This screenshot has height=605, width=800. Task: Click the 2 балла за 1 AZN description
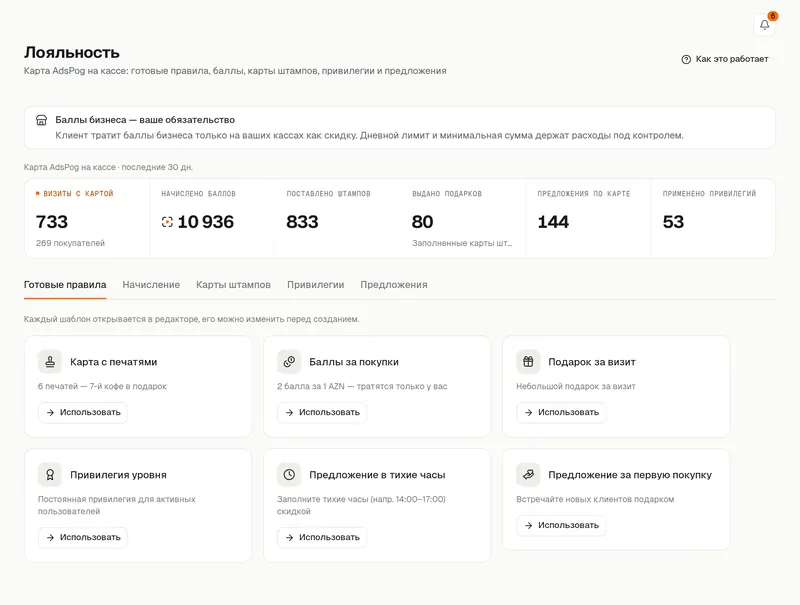(362, 386)
